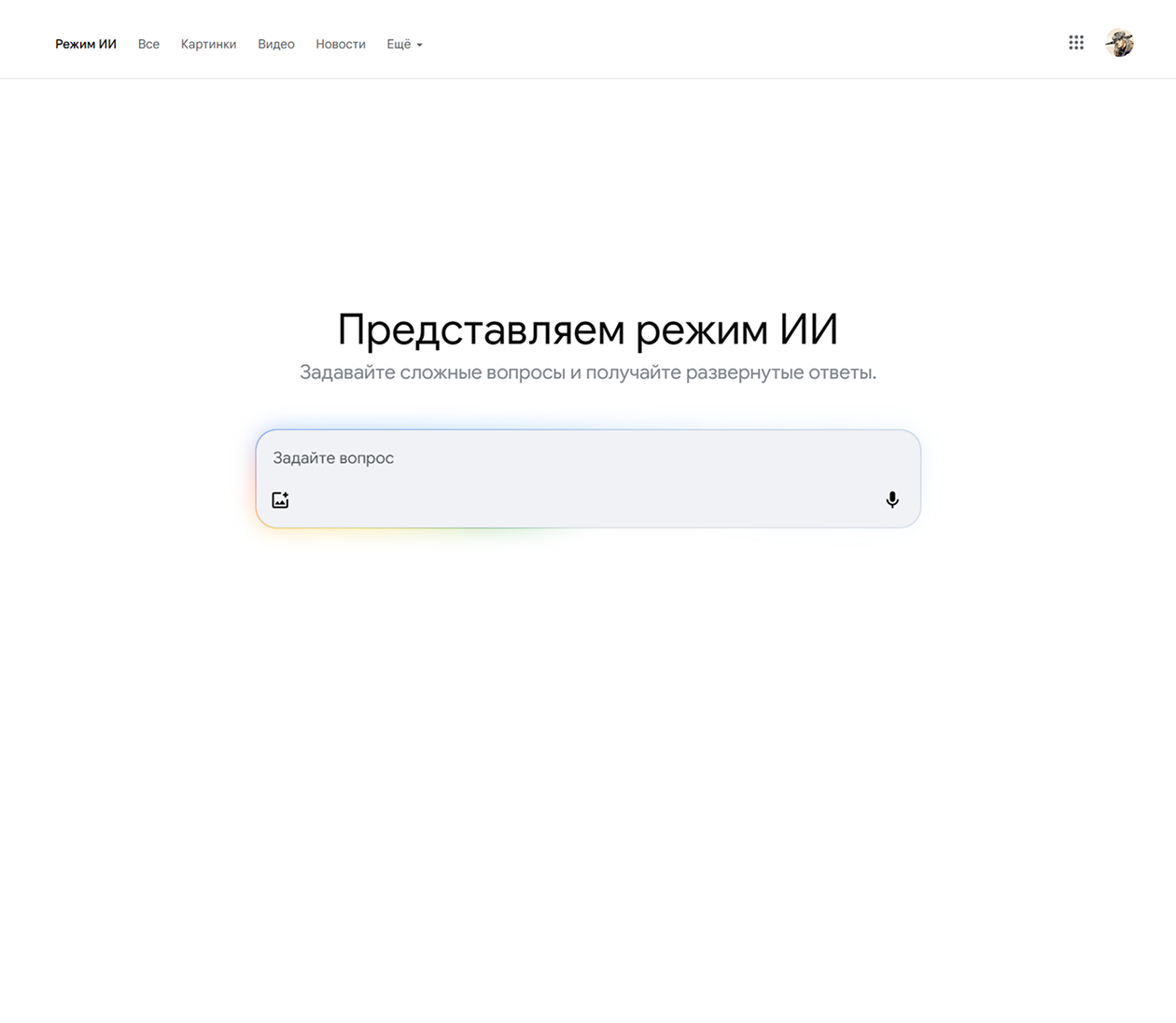The width and height of the screenshot is (1176, 1023).
Task: Open the Картинки tab
Action: coord(208,44)
